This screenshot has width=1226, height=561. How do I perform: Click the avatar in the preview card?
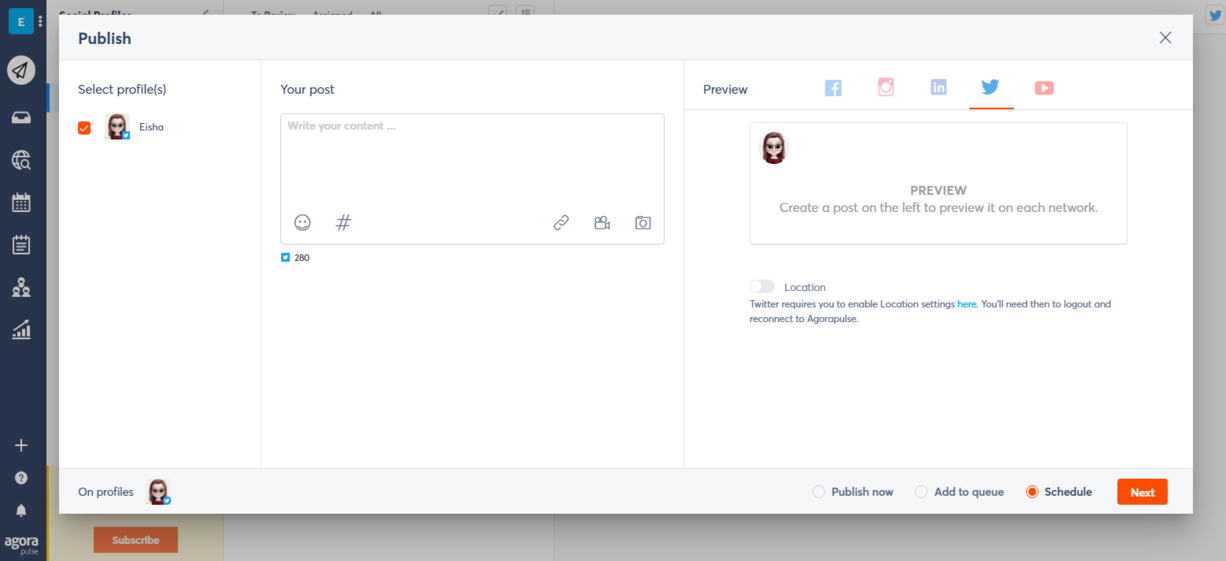pyautogui.click(x=774, y=148)
